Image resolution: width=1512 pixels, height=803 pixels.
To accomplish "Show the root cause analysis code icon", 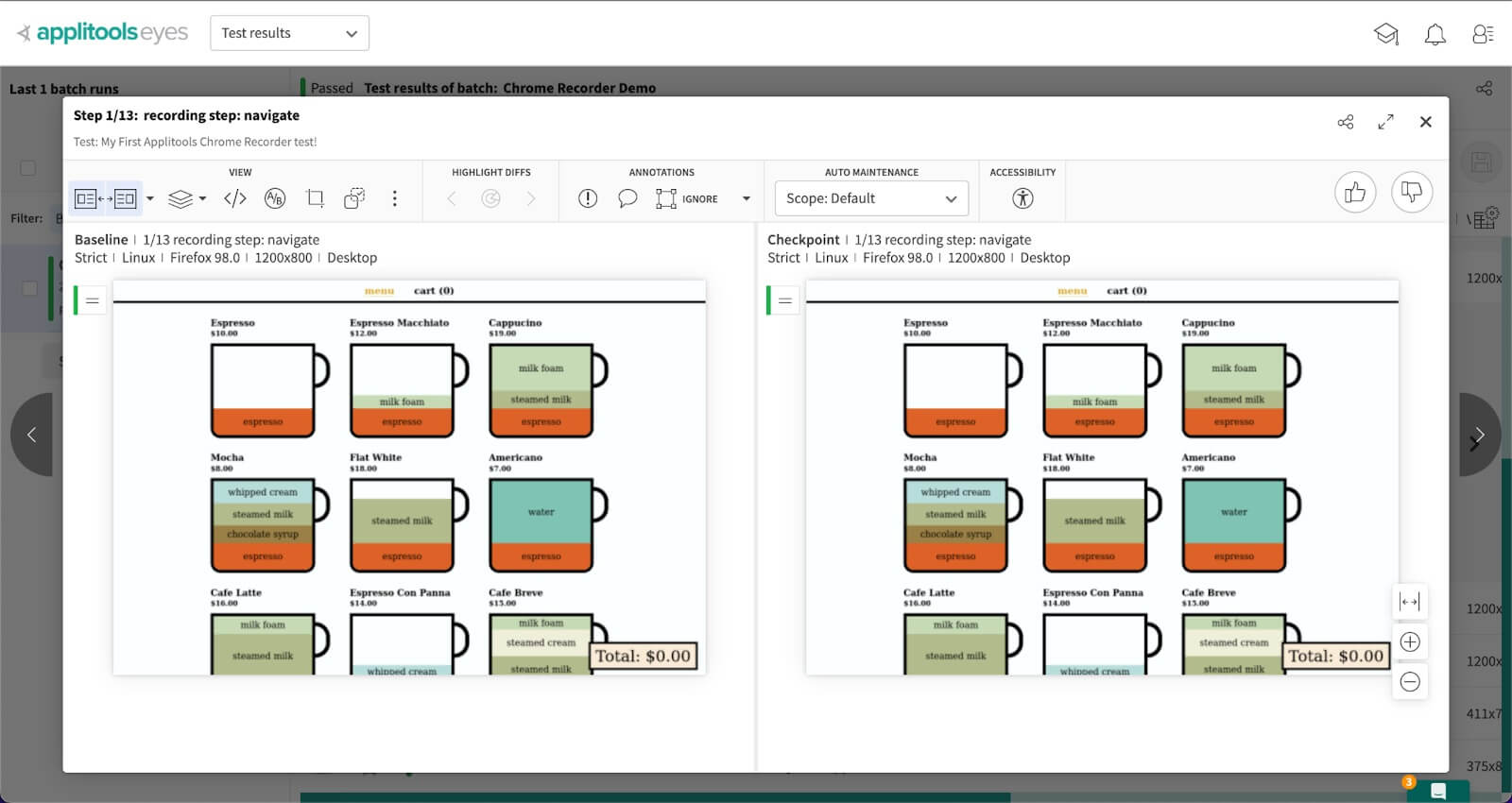I will [235, 198].
